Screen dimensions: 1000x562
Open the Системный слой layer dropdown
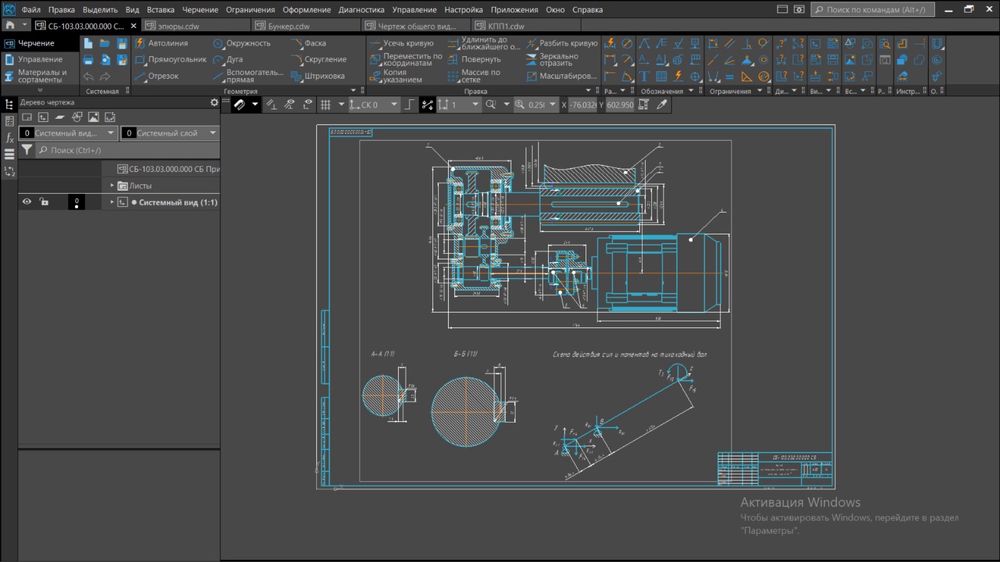coord(213,133)
